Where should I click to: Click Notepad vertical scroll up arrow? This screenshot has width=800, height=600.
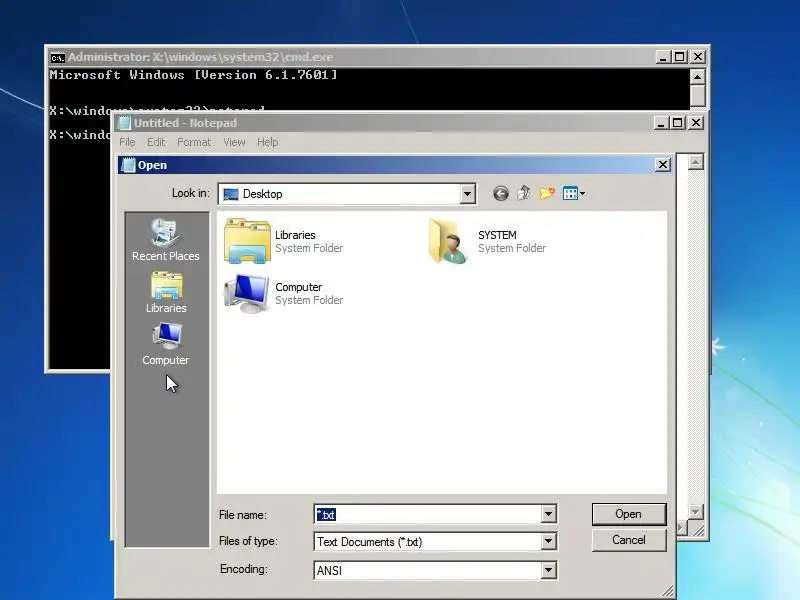coord(696,162)
